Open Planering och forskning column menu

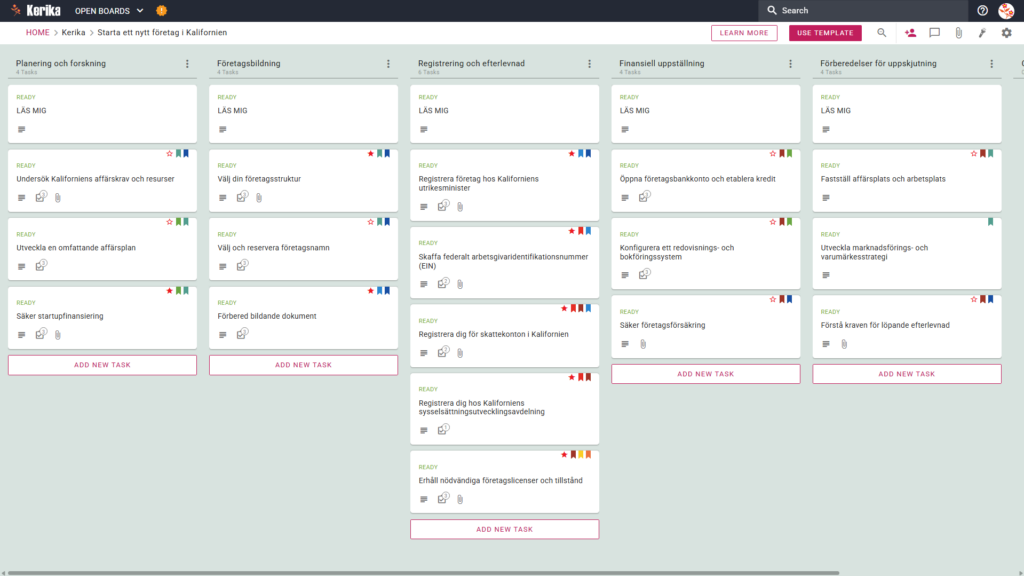pos(187,64)
